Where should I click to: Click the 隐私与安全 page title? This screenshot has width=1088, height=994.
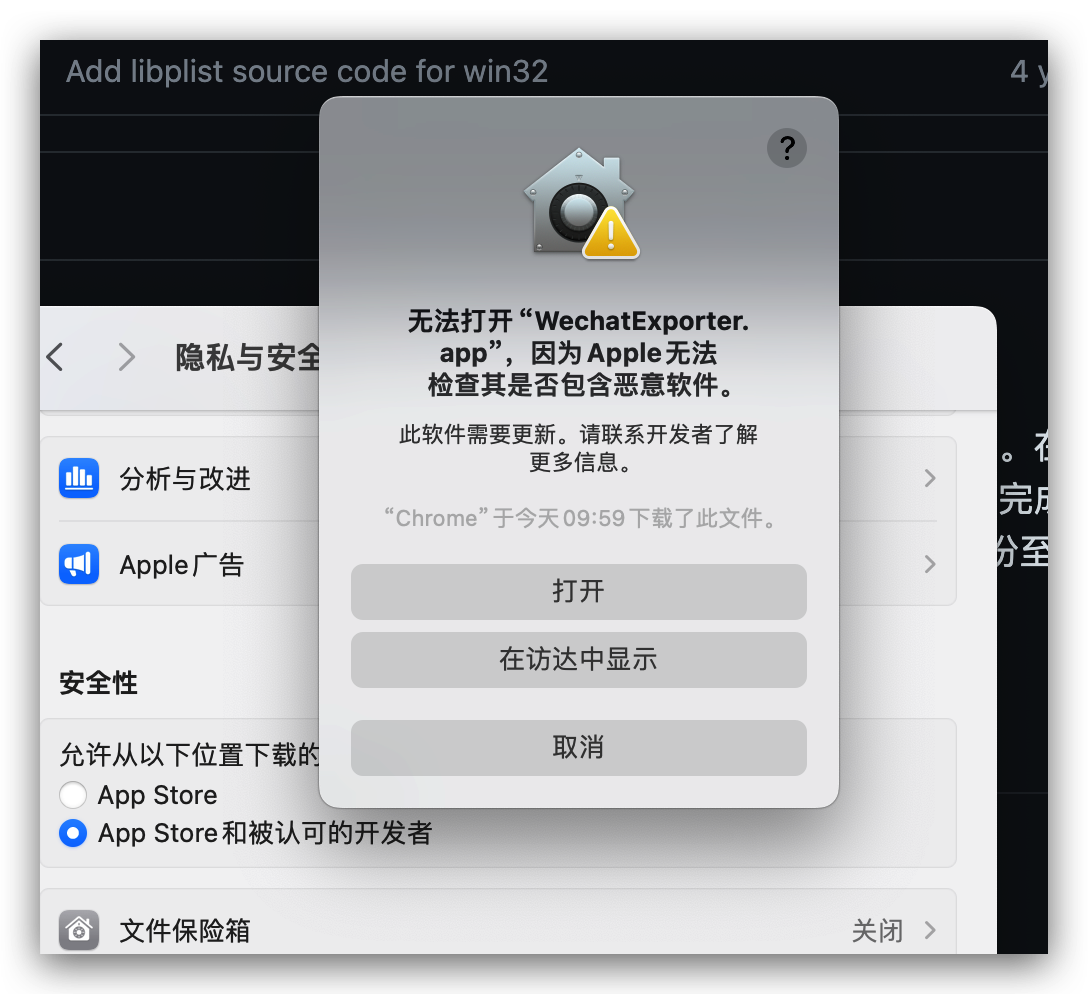pos(248,357)
